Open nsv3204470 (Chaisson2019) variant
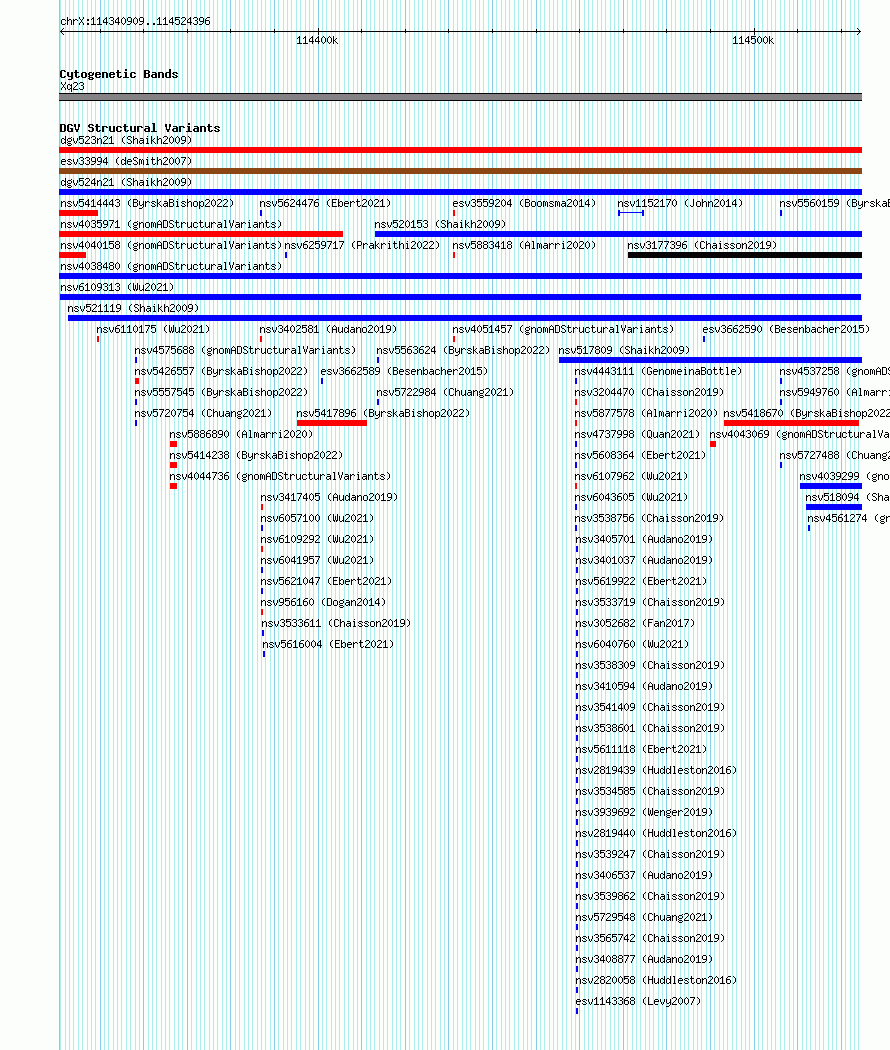Image resolution: width=890 pixels, height=1050 pixels. [x=650, y=392]
